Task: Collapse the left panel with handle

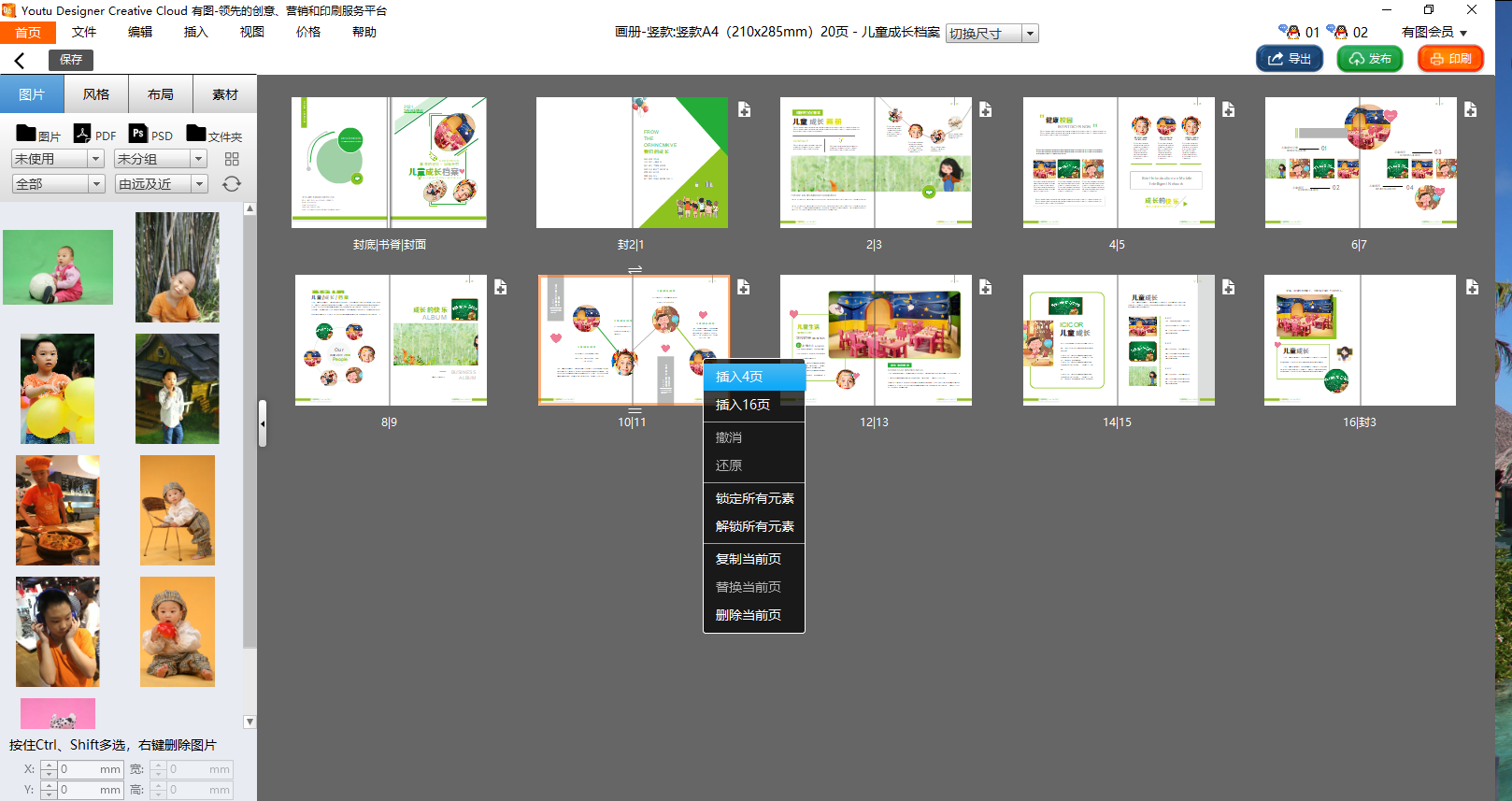Action: click(x=263, y=423)
